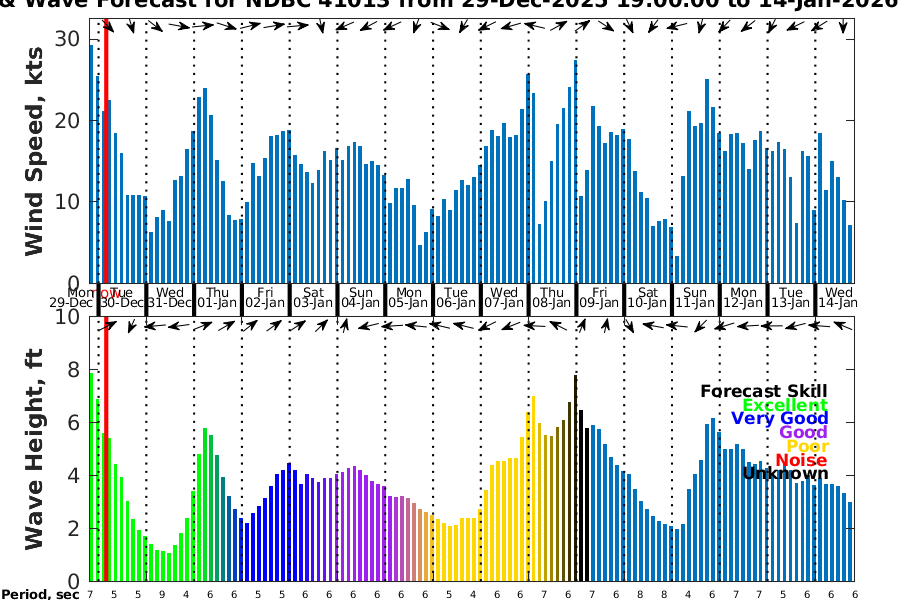Click the "Period, sec" row label
Screen dimensions: 900x600
click(41, 595)
